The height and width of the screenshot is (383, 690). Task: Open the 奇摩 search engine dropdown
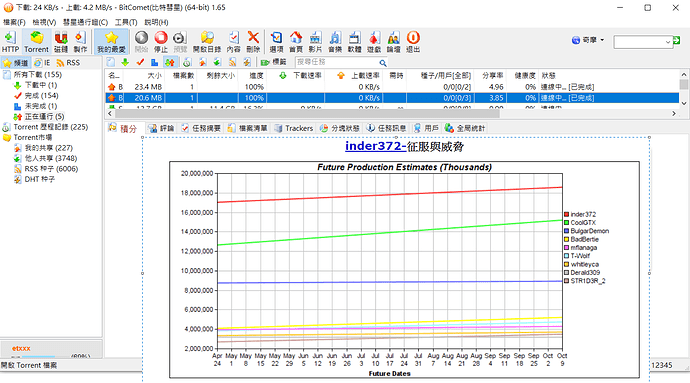(588, 40)
